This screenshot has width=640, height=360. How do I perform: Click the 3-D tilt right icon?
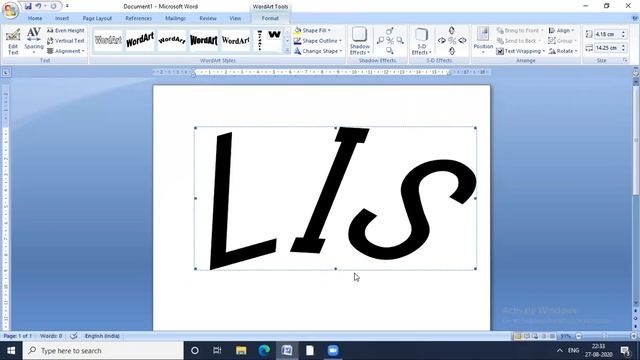462,40
